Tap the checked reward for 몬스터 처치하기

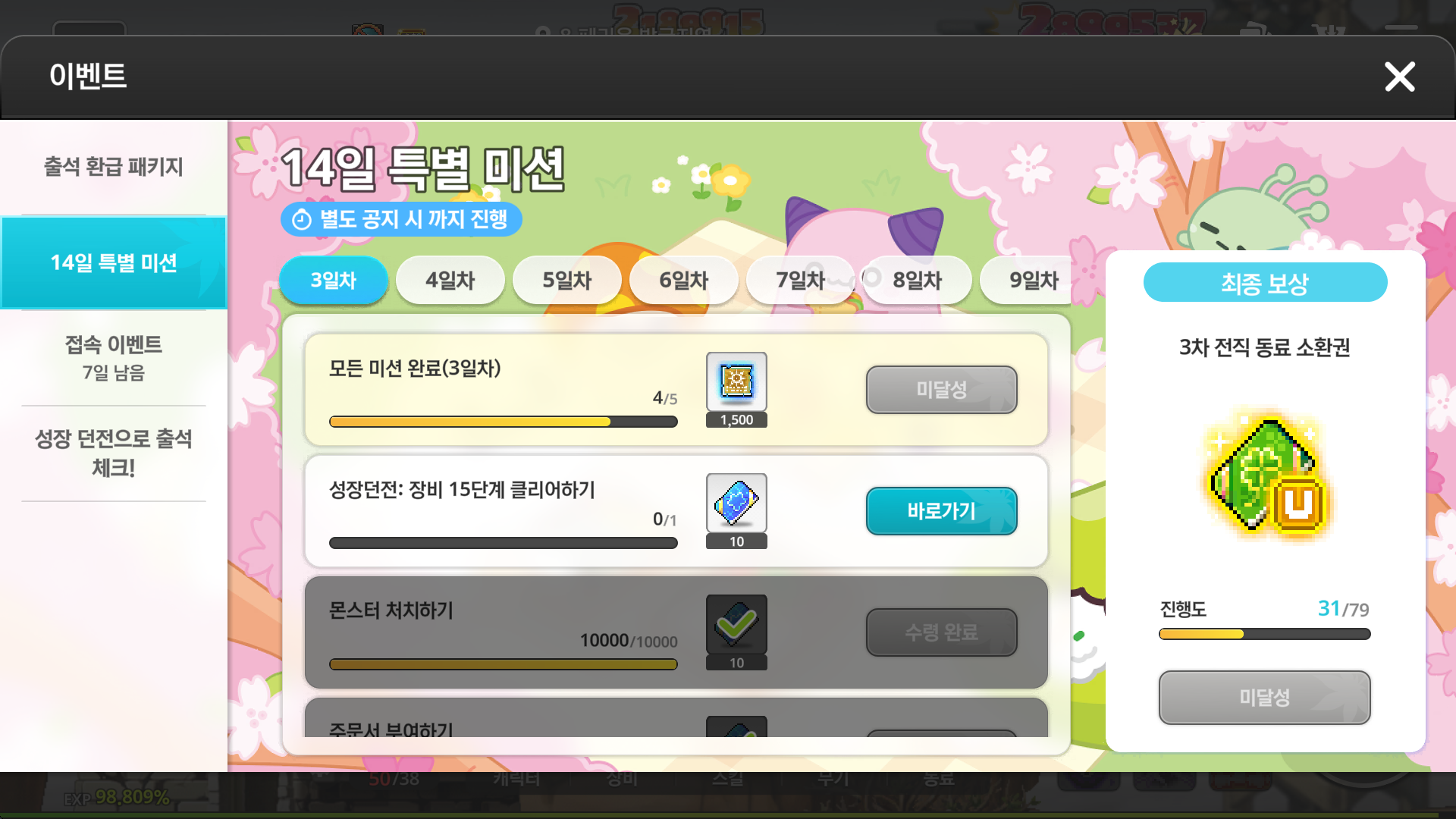[736, 624]
